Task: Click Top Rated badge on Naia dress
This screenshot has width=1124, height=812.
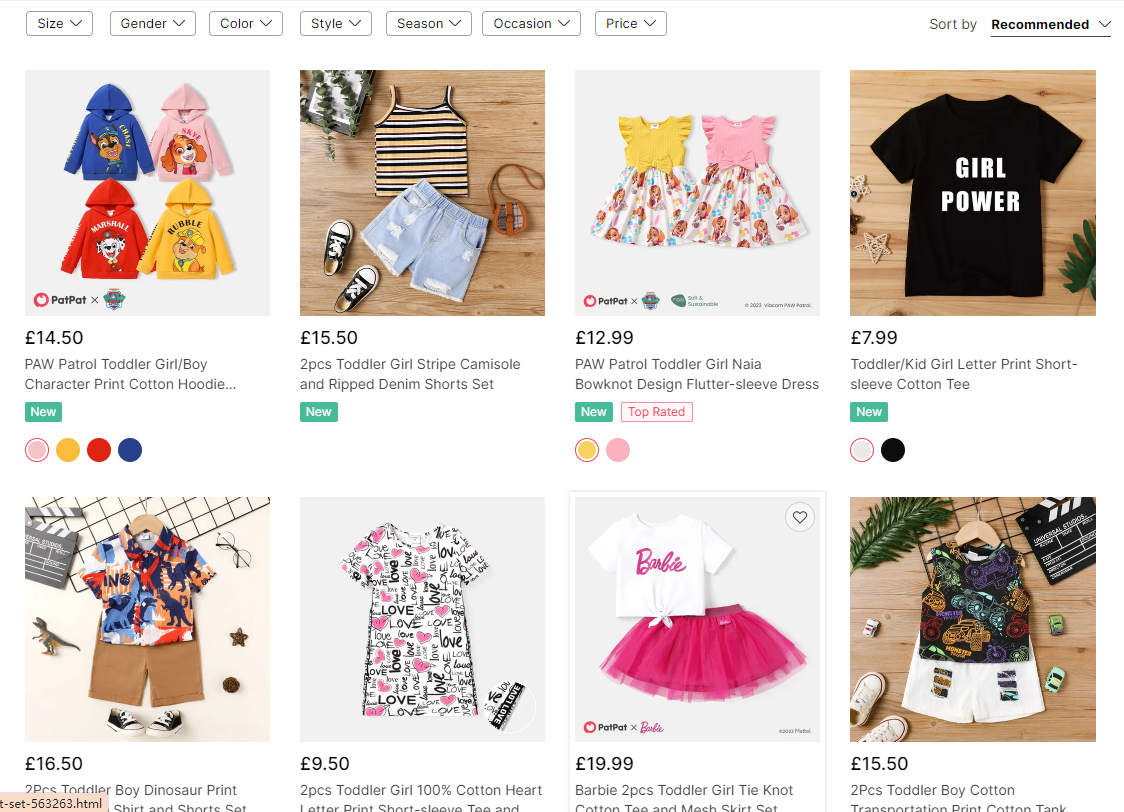Action: [x=657, y=412]
